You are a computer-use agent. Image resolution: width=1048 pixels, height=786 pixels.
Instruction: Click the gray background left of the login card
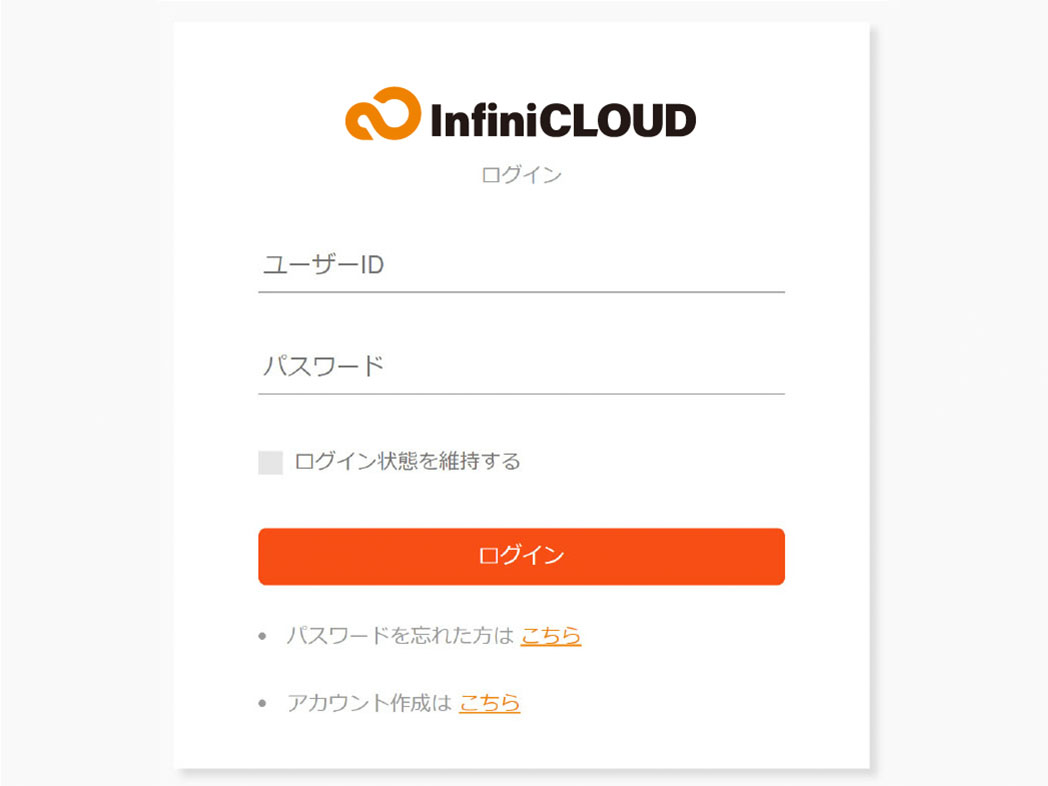pyautogui.click(x=87, y=393)
